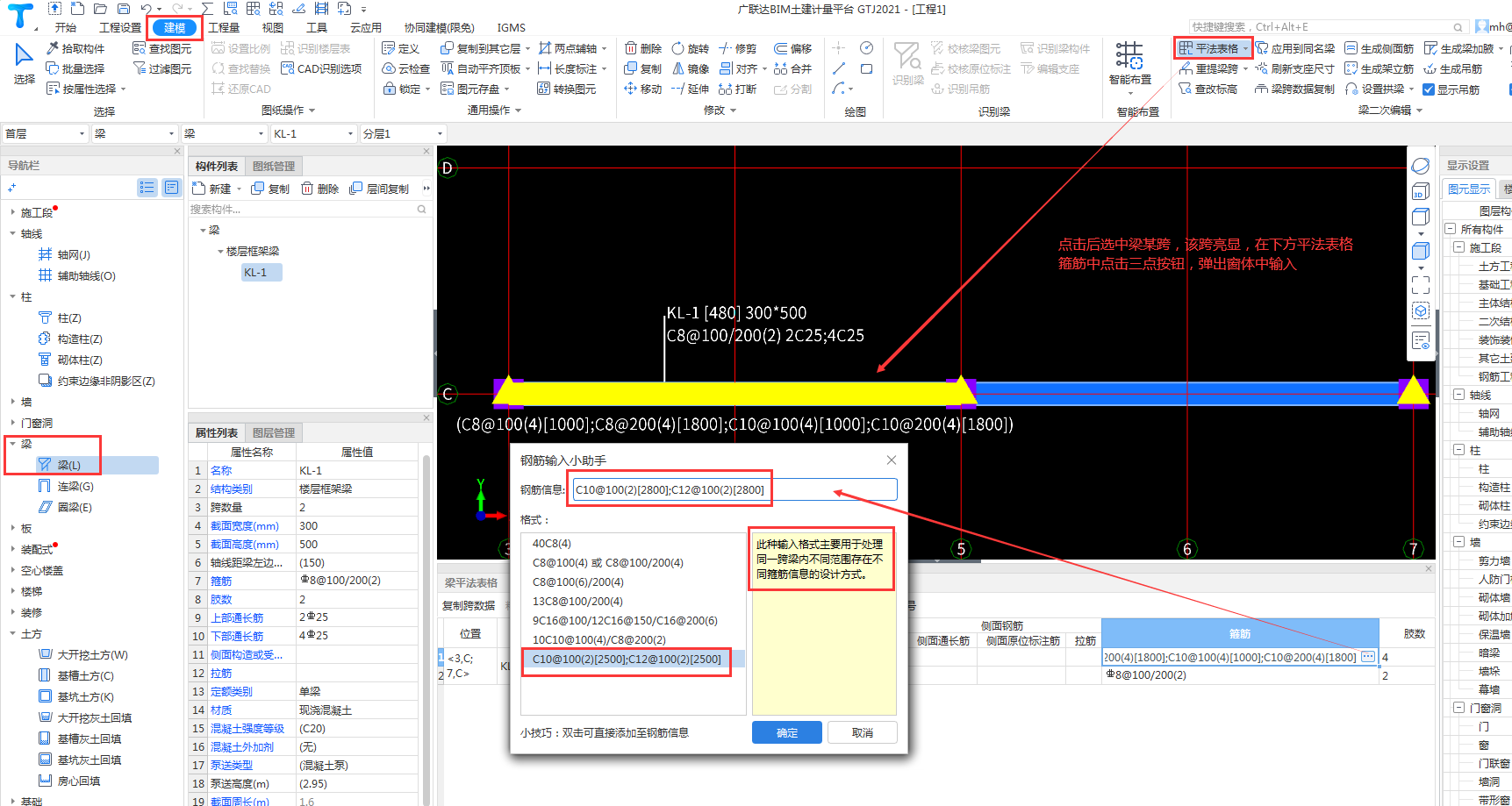The height and width of the screenshot is (806, 1512).
Task: Open the 查找图元 find element tool
Action: click(x=162, y=48)
